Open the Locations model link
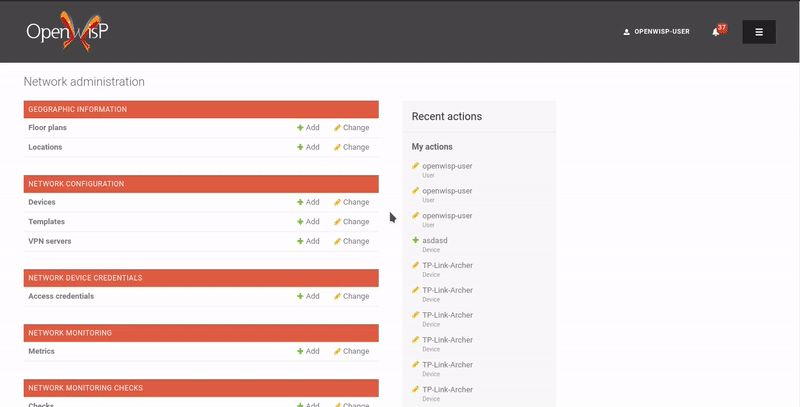Screen dimensions: 800x407 click(45, 147)
